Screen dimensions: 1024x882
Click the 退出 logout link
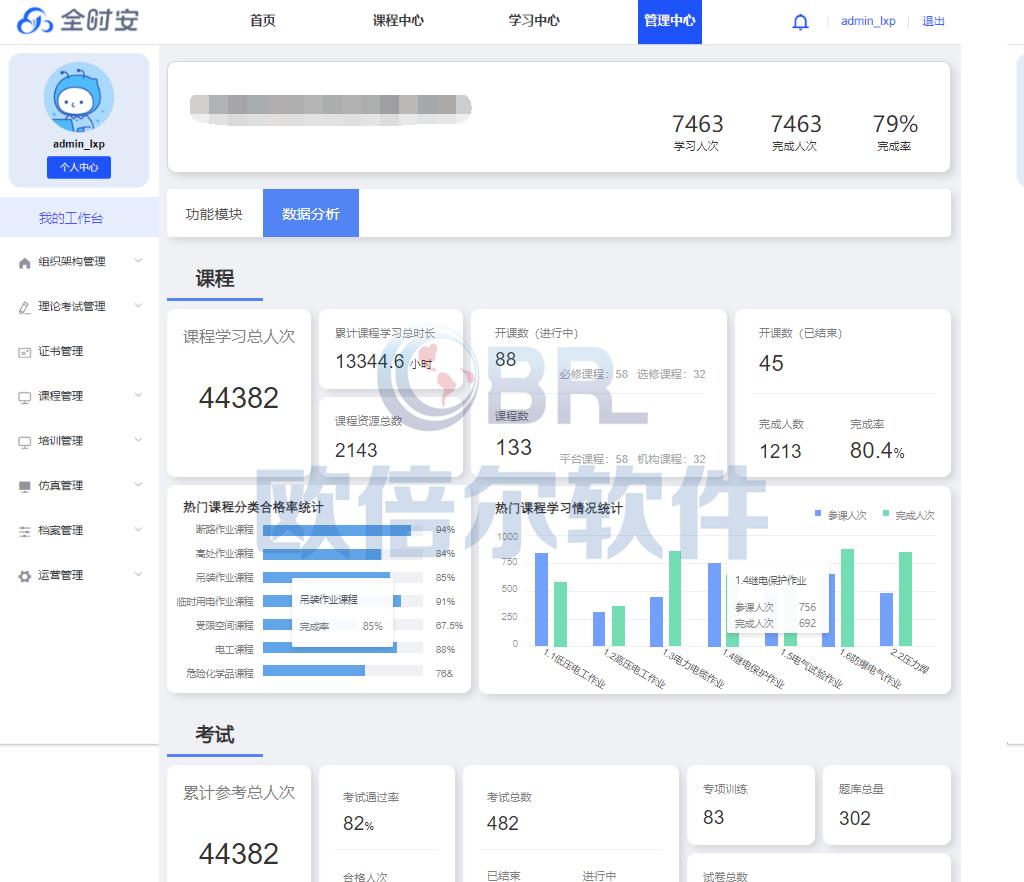pyautogui.click(x=933, y=21)
